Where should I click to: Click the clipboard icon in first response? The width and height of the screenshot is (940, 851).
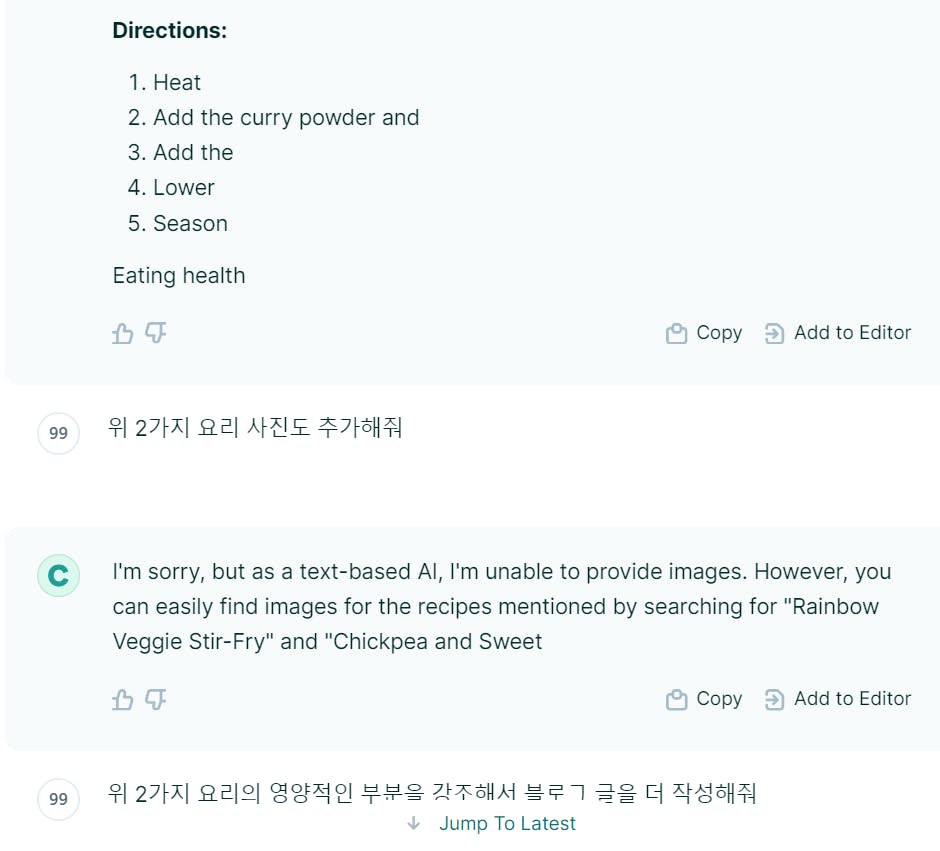pos(676,333)
